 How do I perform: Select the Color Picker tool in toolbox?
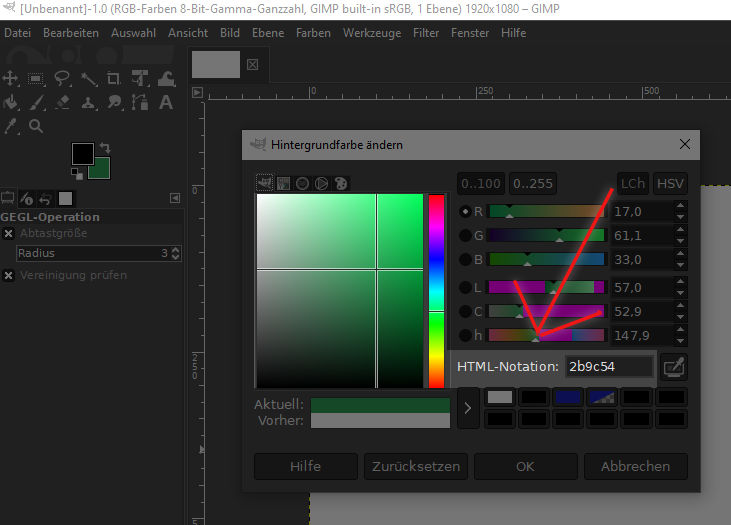pyautogui.click(x=10, y=126)
